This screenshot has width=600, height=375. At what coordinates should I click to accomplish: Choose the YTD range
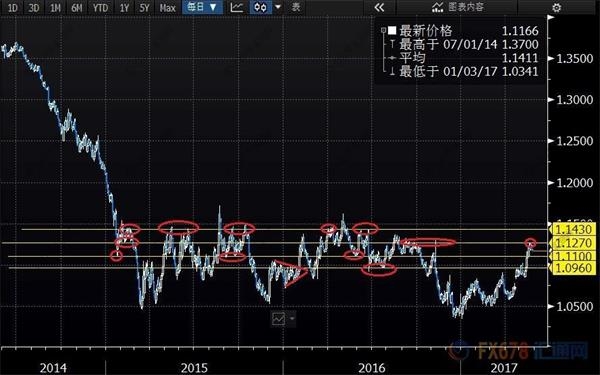[x=100, y=7]
